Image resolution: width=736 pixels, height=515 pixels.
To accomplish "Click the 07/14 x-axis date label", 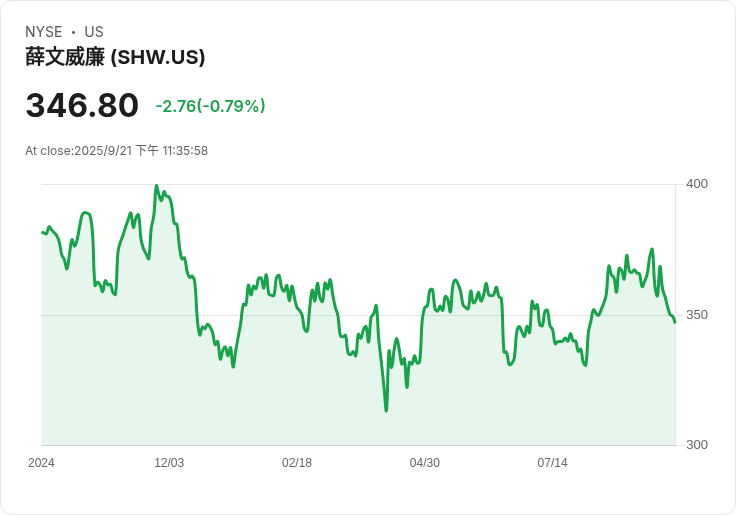I will (552, 463).
